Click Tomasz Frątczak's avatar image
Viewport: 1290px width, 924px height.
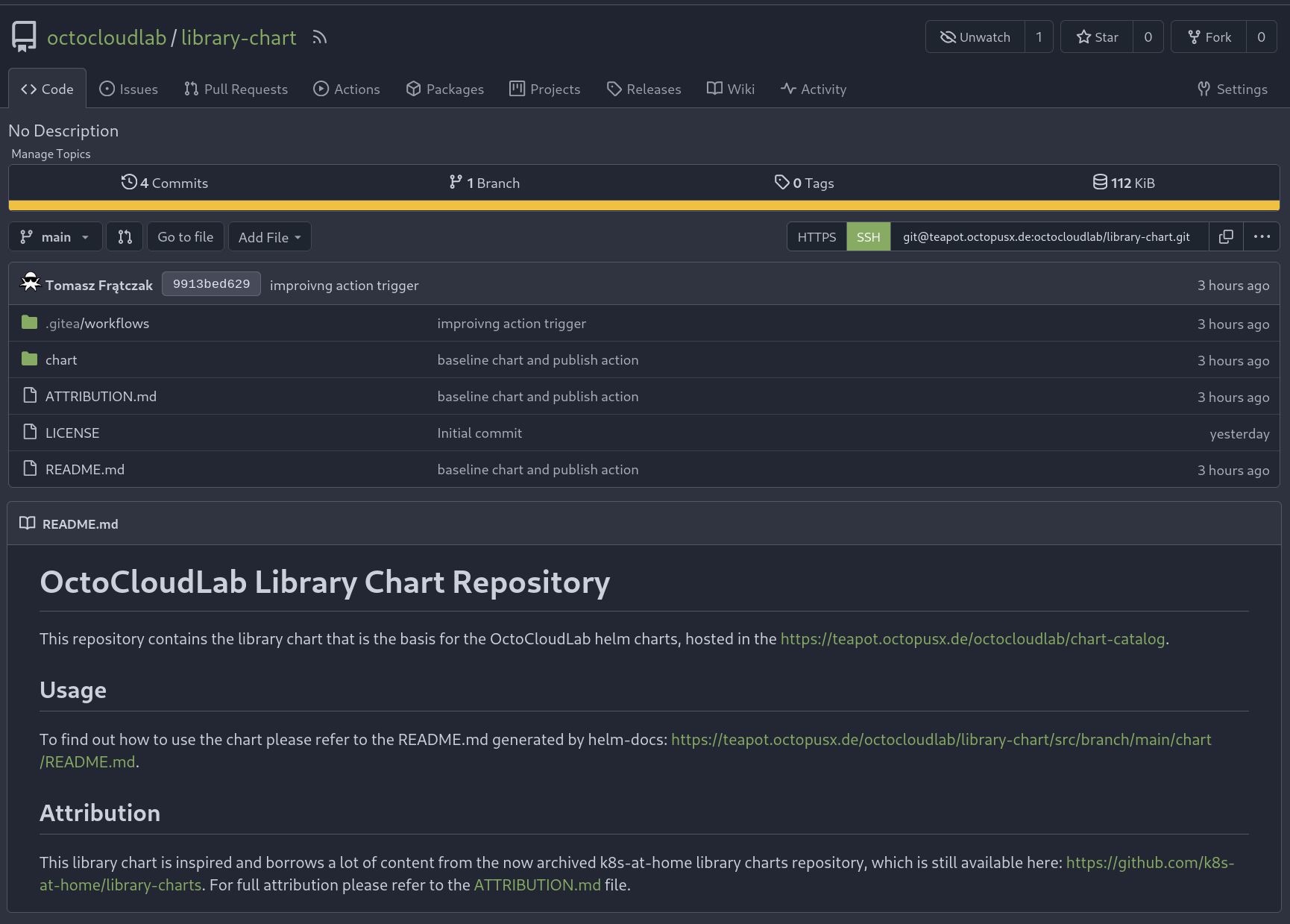coord(30,283)
